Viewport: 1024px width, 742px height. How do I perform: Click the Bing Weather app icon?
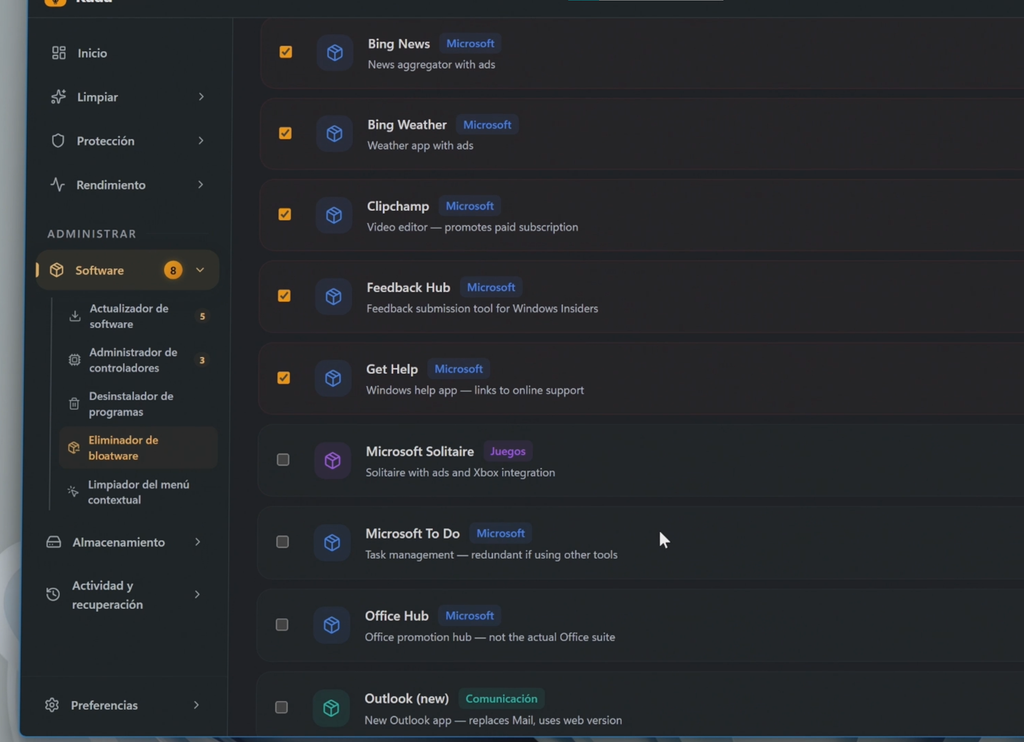pos(334,133)
